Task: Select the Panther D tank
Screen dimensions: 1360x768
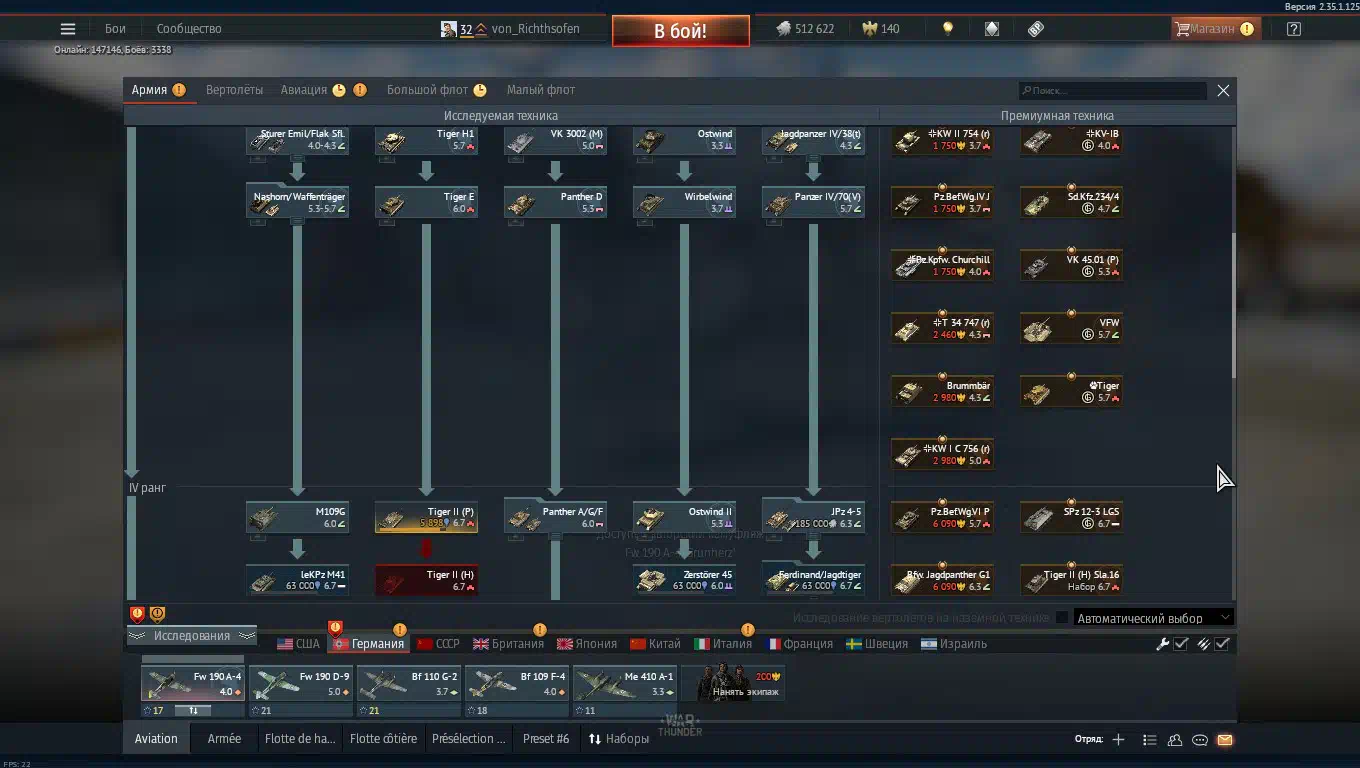Action: [x=555, y=203]
